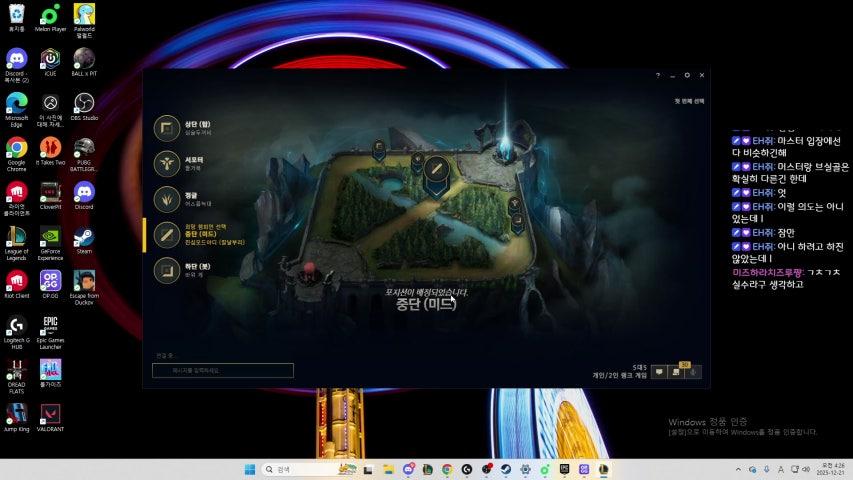This screenshot has height=480, width=853.
Task: Open the League client help question mark
Action: point(657,76)
